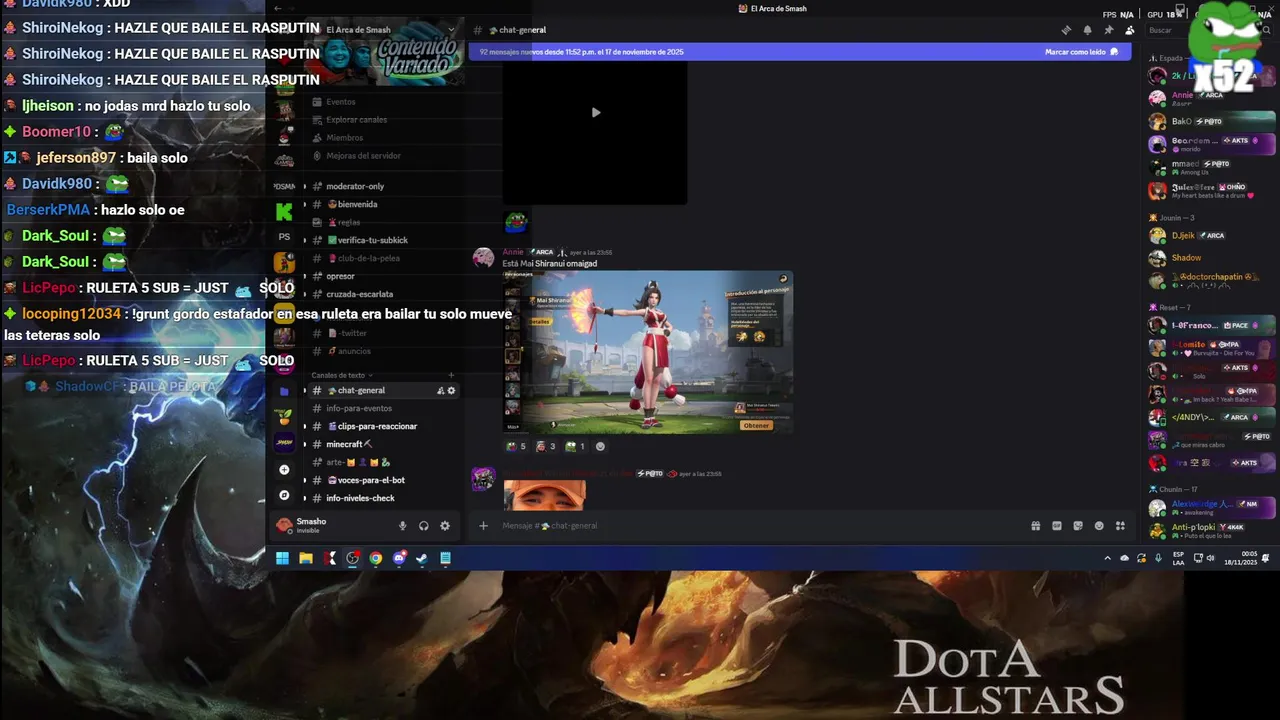Open the discover servers compass icon

(284, 495)
